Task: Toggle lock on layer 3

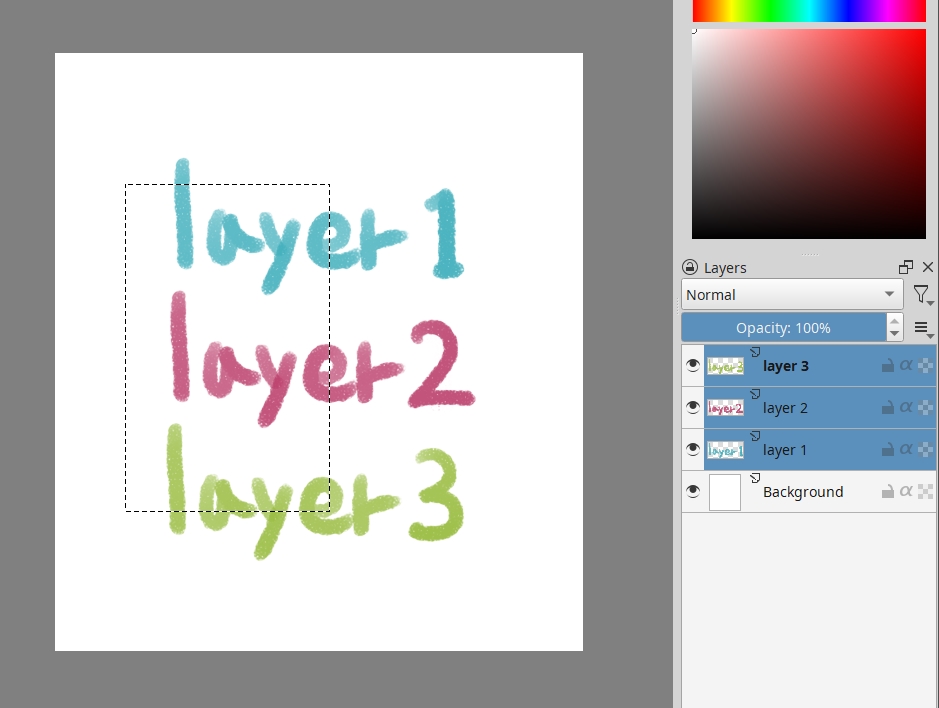Action: (x=887, y=366)
